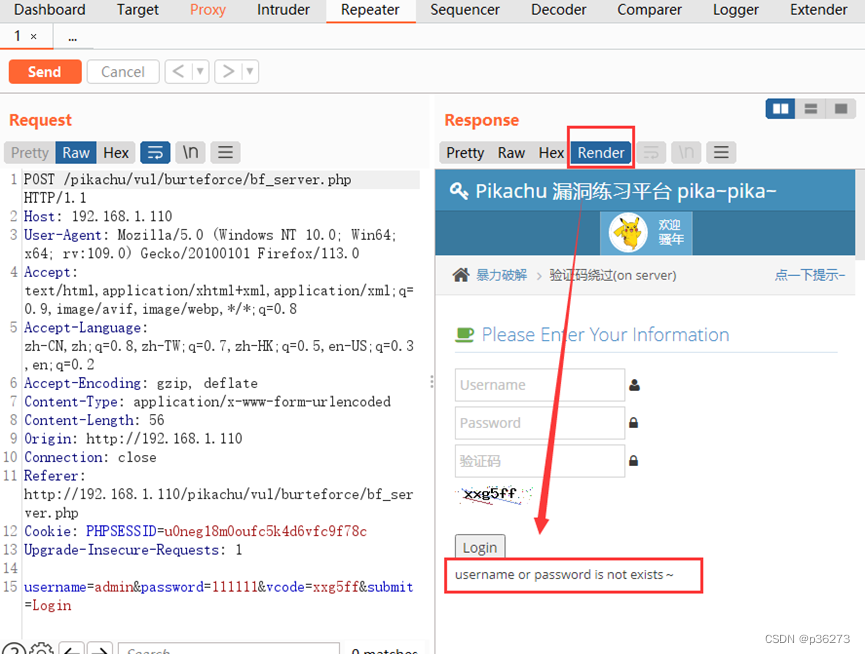
Task: Click the Cancel button
Action: coord(122,72)
